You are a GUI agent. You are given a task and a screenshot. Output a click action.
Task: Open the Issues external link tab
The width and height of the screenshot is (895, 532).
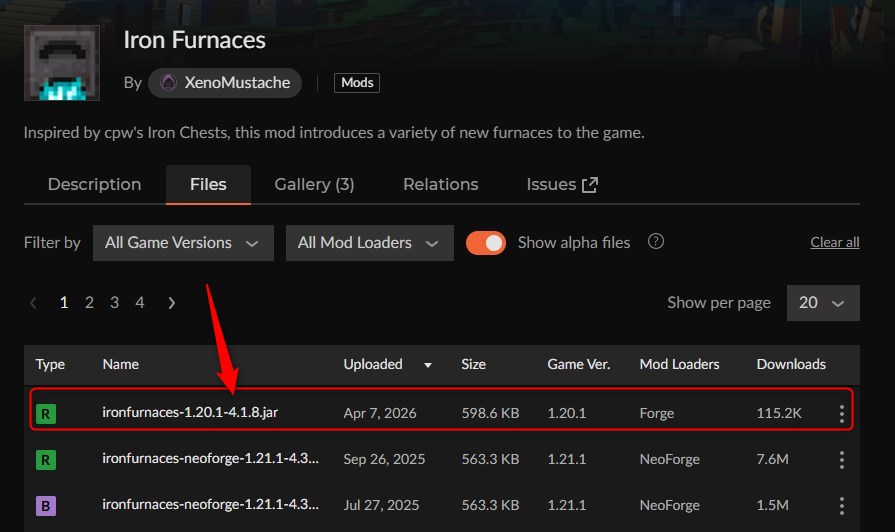click(x=562, y=184)
